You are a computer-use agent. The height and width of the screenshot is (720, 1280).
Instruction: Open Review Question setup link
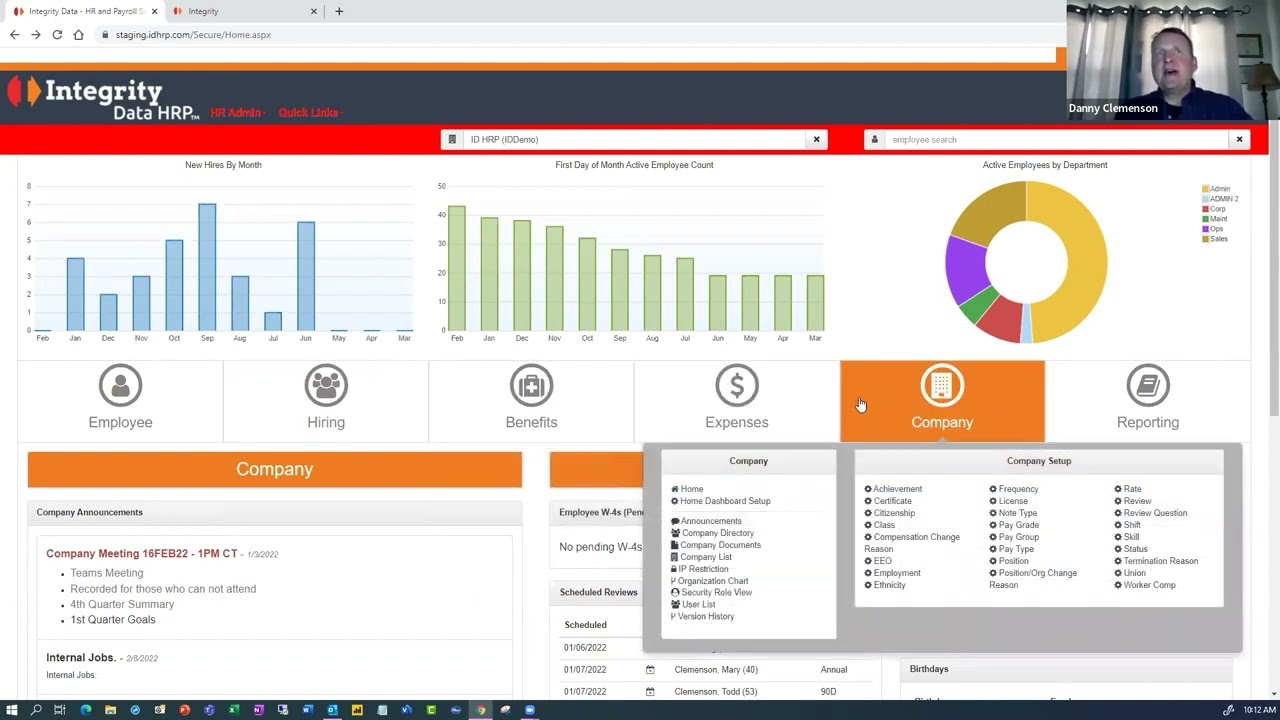point(1151,513)
